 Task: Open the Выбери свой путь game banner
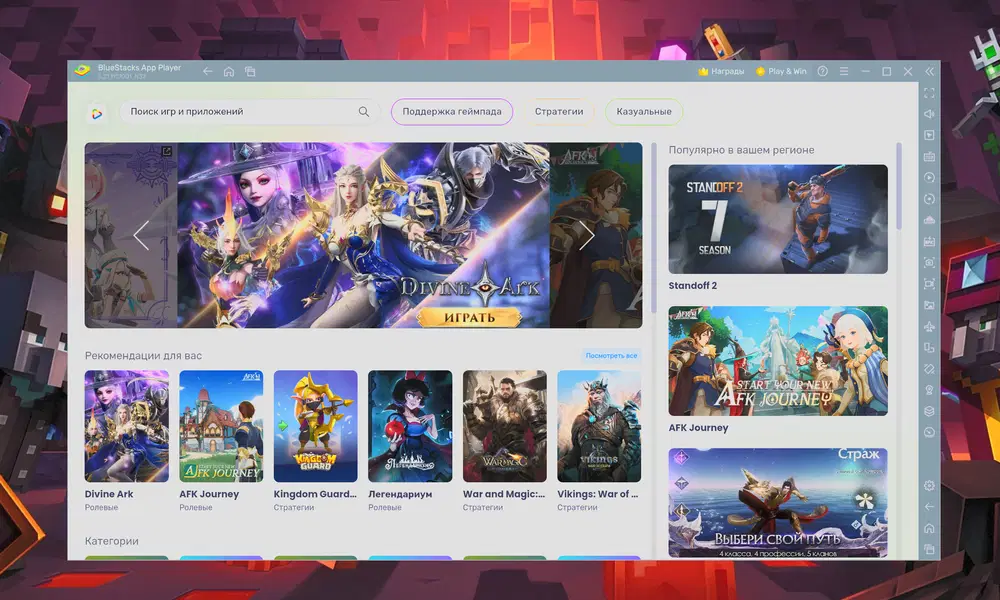click(x=778, y=502)
